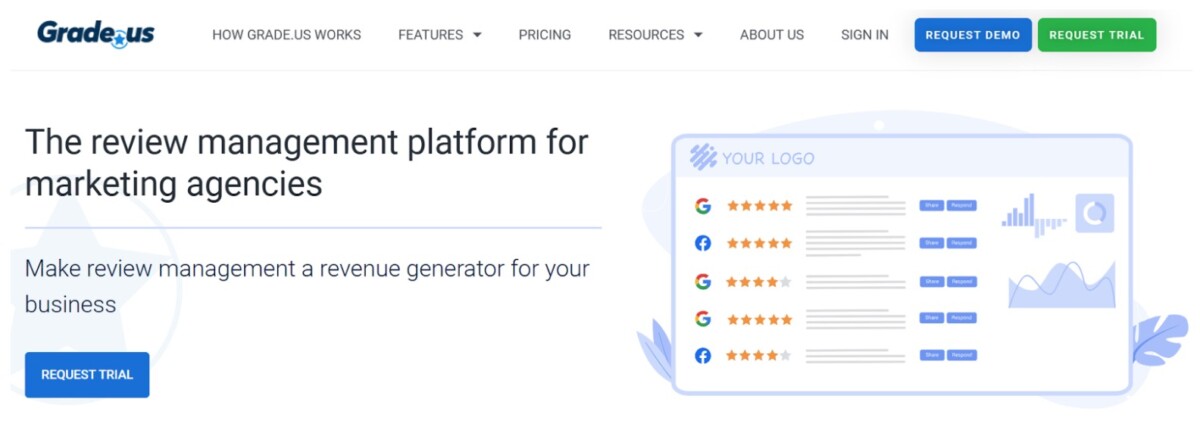Click the striped logo icon beside YOUR LOGO

[x=703, y=157]
